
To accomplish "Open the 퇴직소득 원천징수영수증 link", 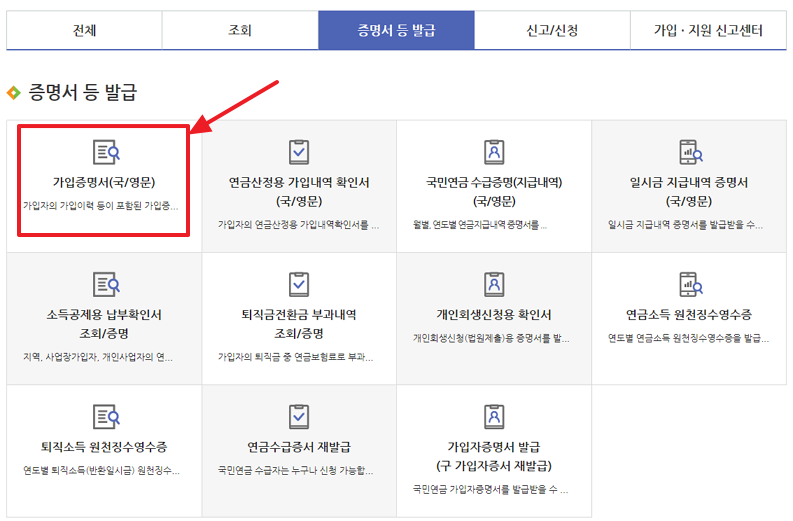I will (x=104, y=447).
